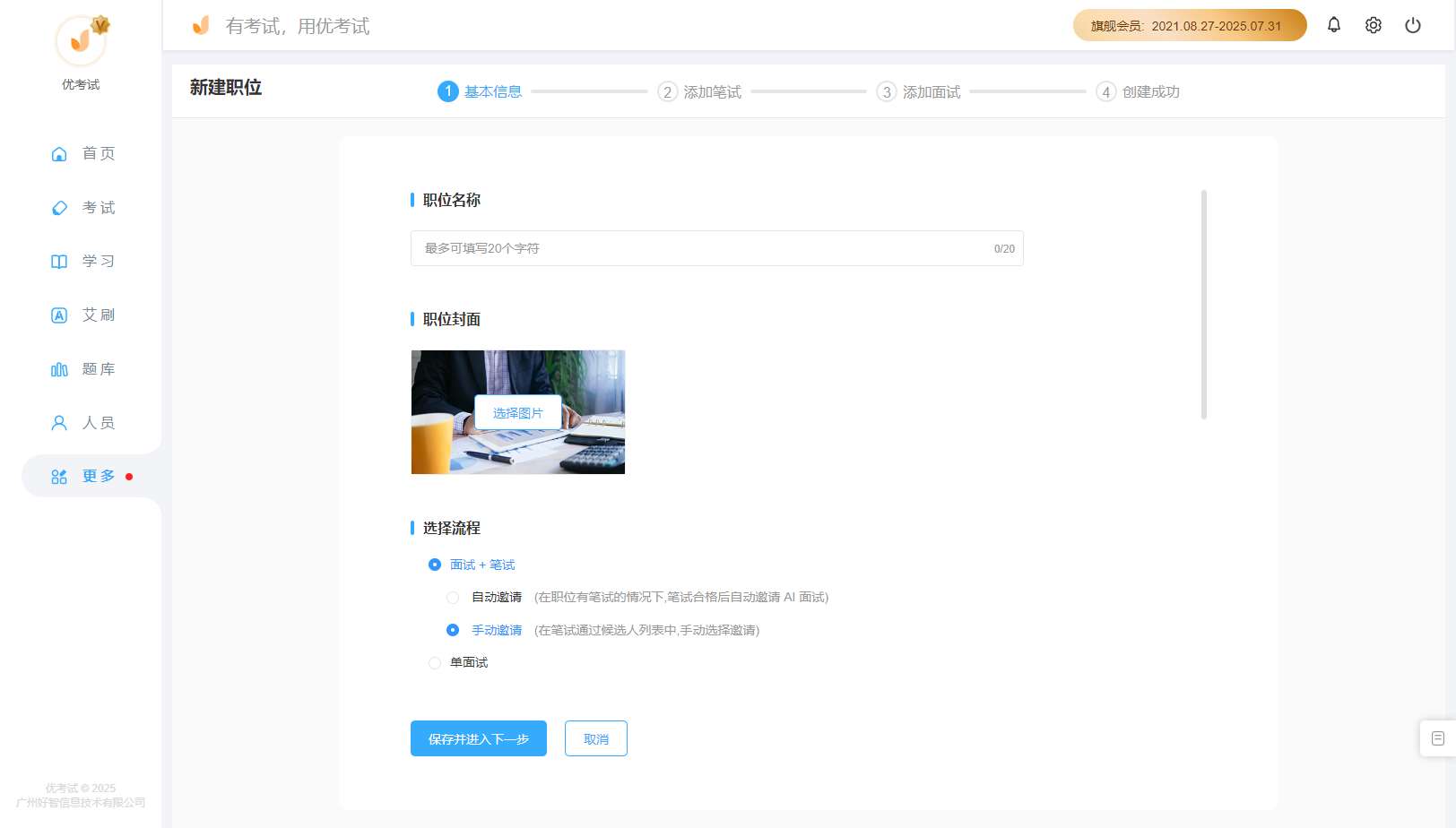Click the form's vertical scrollbar
The height and width of the screenshot is (828, 1456).
tap(1204, 305)
